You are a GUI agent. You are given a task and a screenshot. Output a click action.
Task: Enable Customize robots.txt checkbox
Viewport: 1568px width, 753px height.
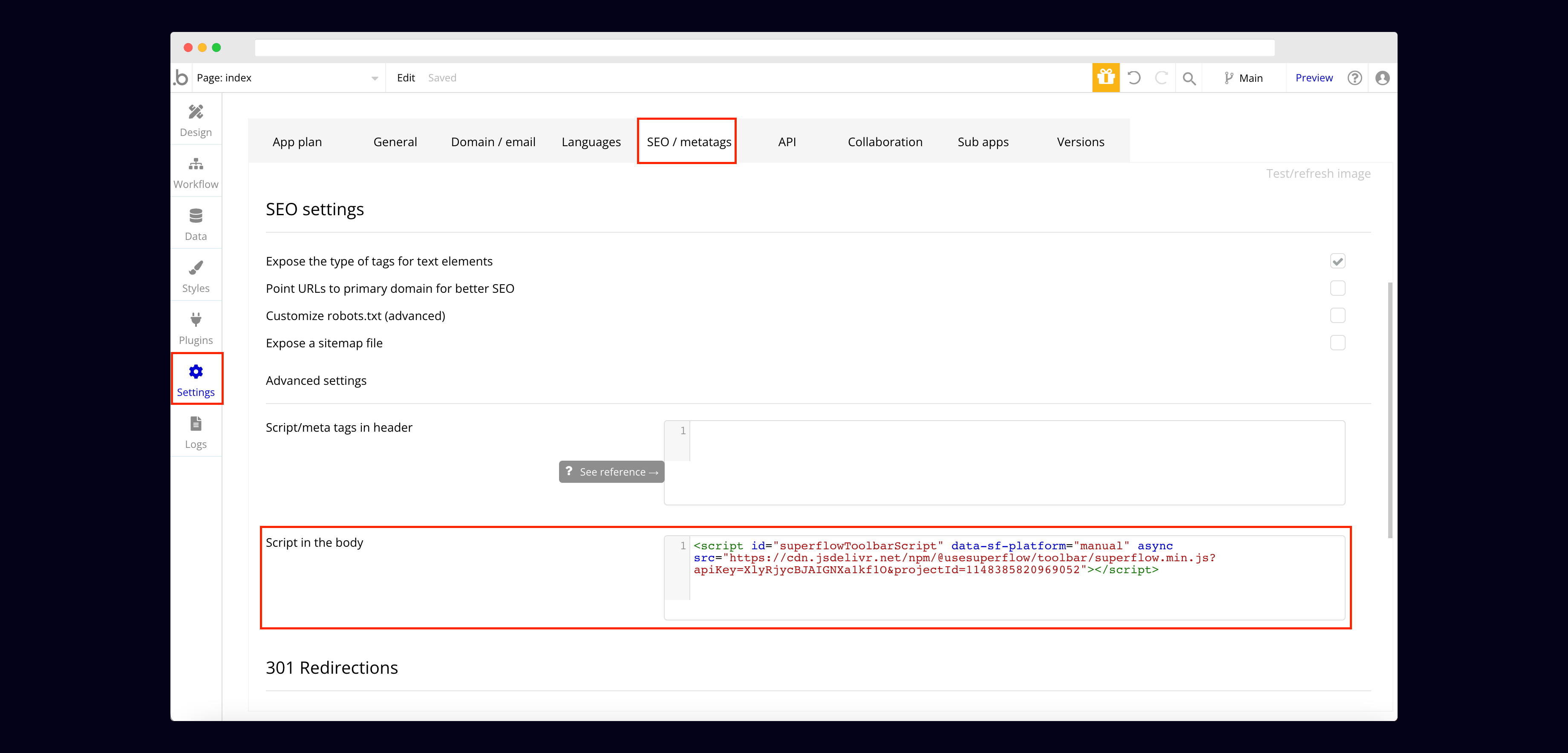(x=1337, y=315)
